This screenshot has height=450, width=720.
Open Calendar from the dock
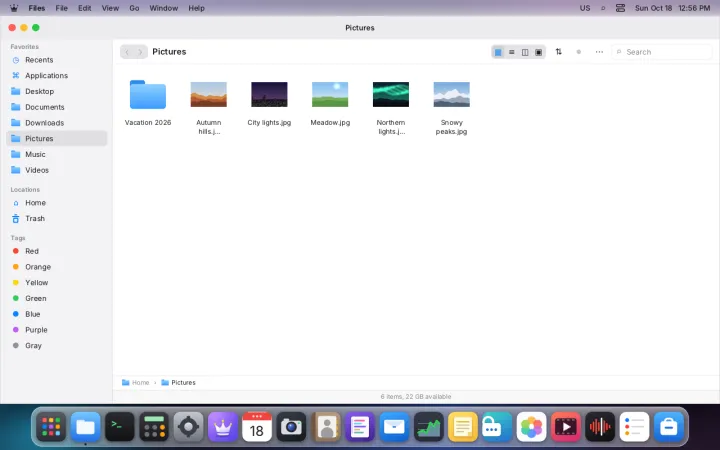[257, 427]
